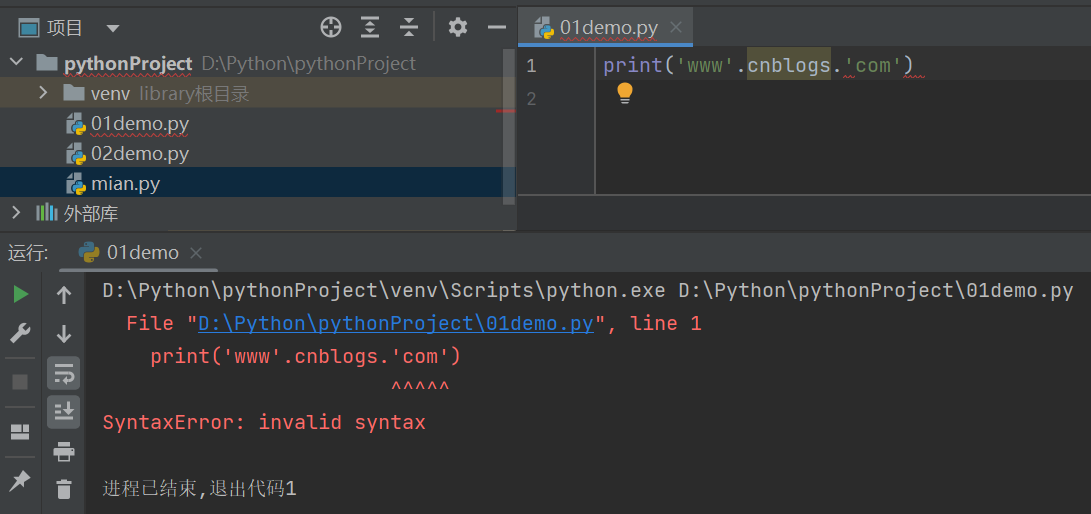Open the 01demo.py traceback file link

point(396,323)
